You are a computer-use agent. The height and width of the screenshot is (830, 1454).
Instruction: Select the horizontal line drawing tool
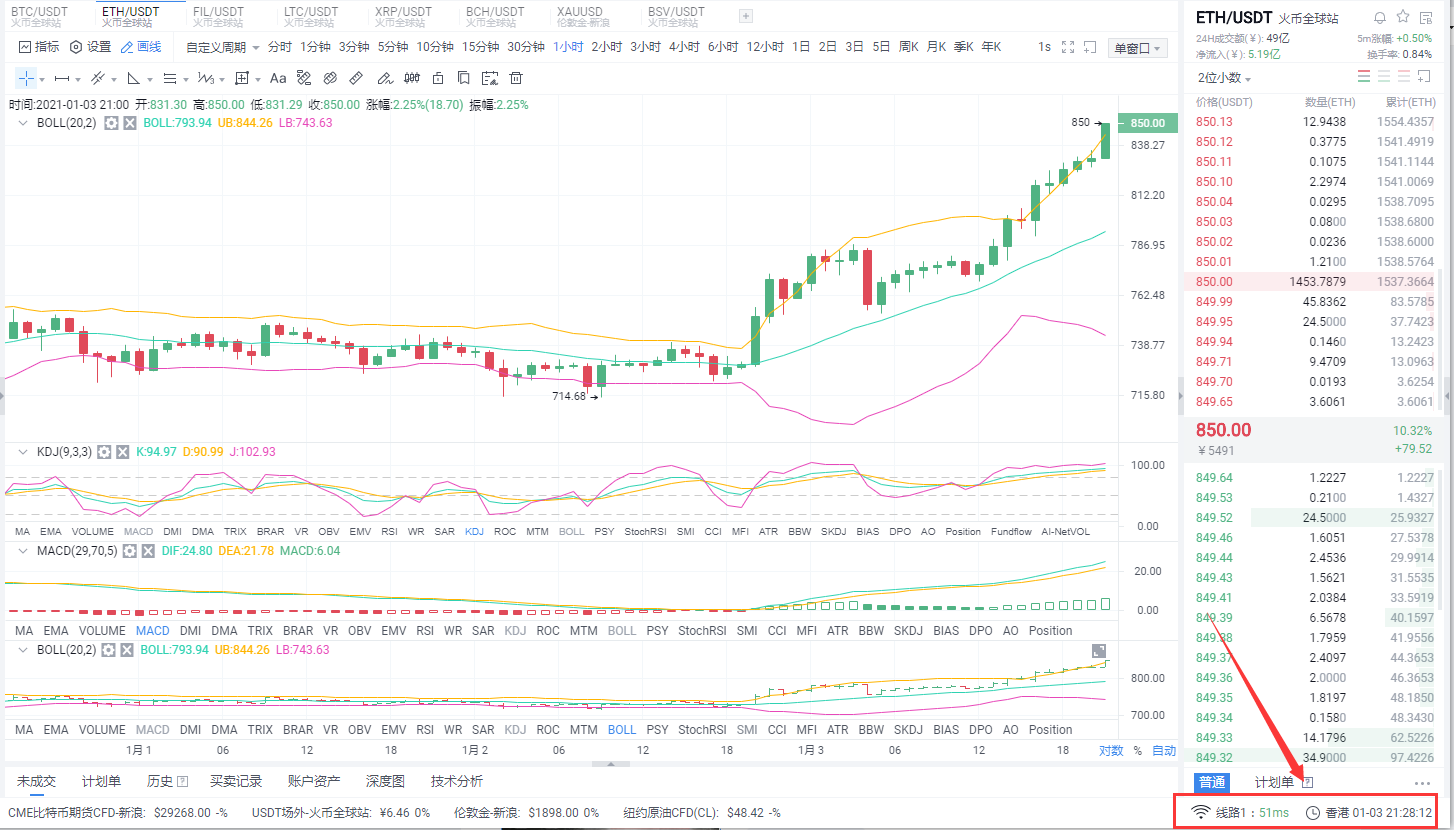pyautogui.click(x=62, y=78)
